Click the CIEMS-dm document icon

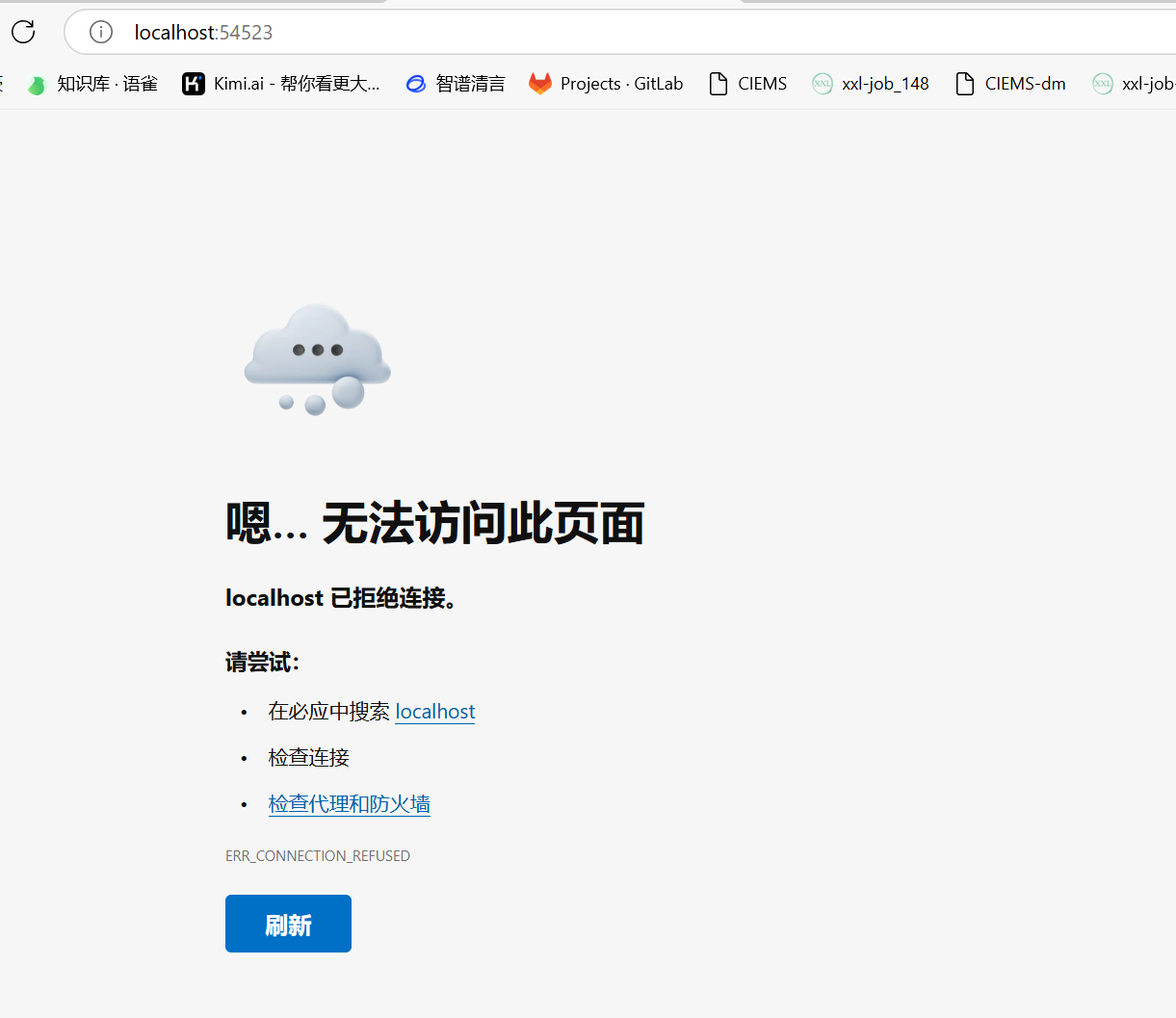pos(965,84)
